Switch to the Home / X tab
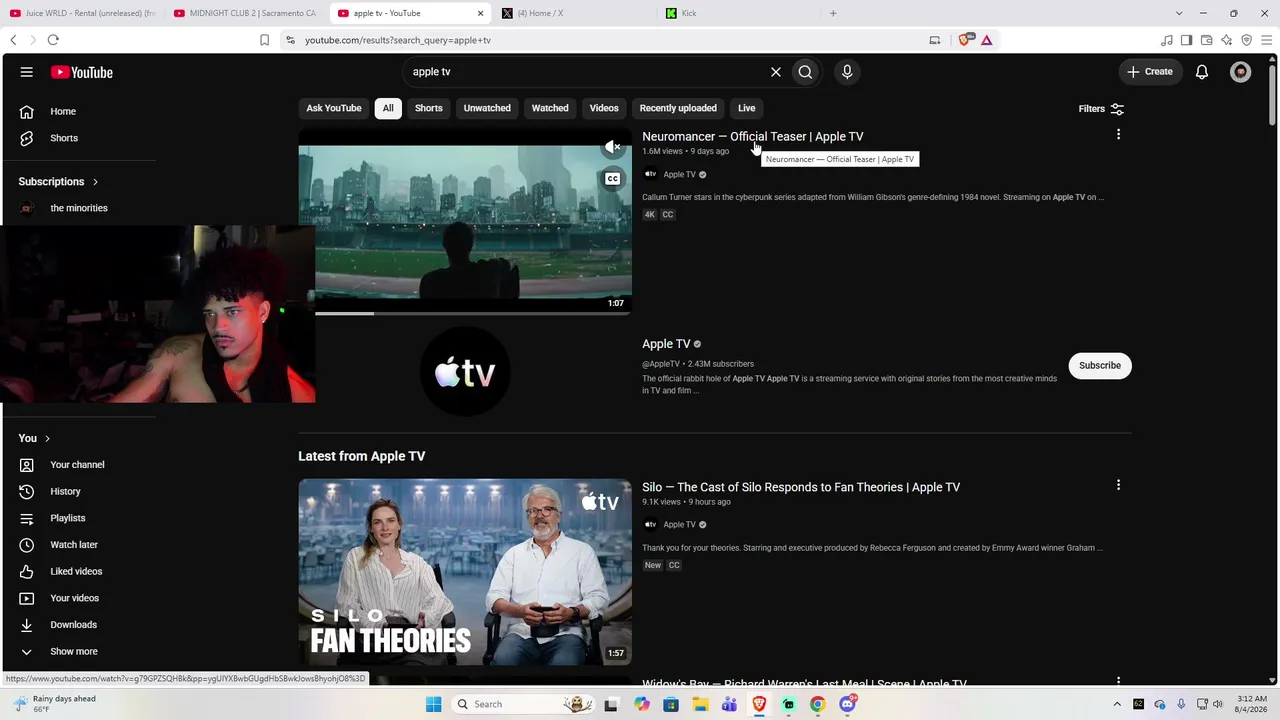 [573, 13]
